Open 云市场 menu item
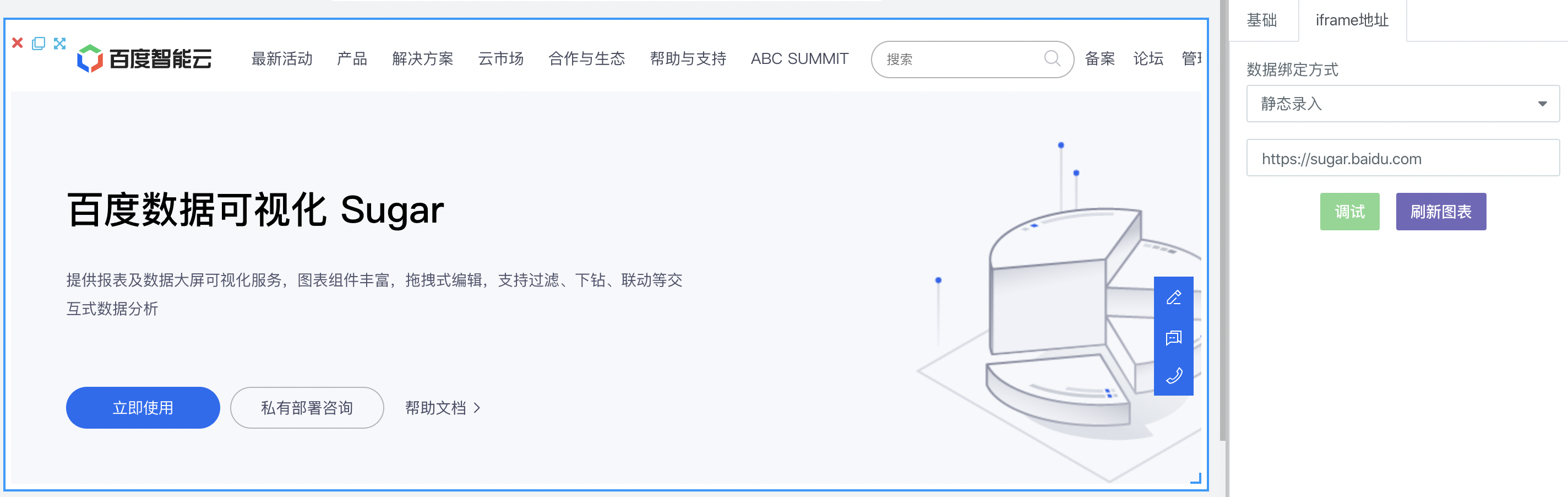Viewport: 1568px width, 497px height. (x=500, y=58)
